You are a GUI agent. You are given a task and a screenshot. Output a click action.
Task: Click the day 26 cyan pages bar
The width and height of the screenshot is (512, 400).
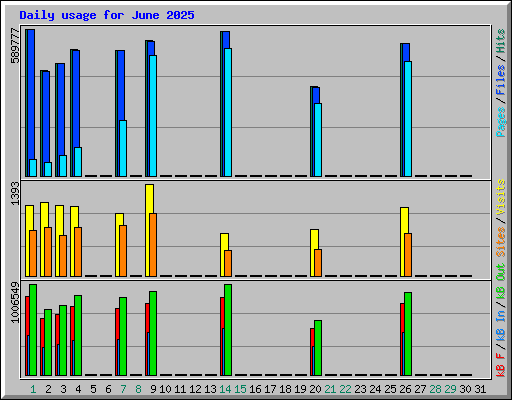click(x=408, y=119)
